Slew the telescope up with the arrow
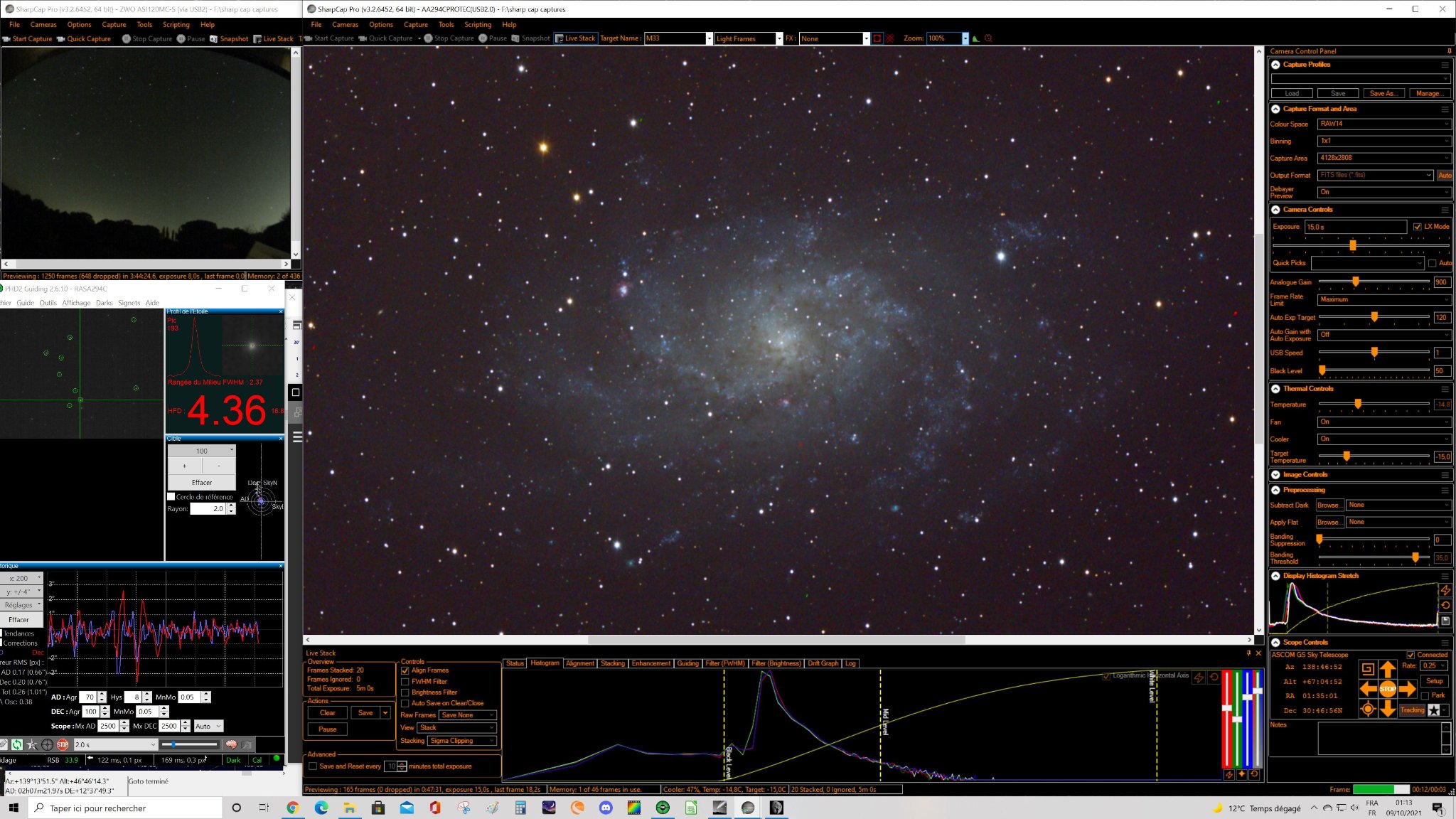Screen dimensions: 1456x819 click(x=1387, y=669)
